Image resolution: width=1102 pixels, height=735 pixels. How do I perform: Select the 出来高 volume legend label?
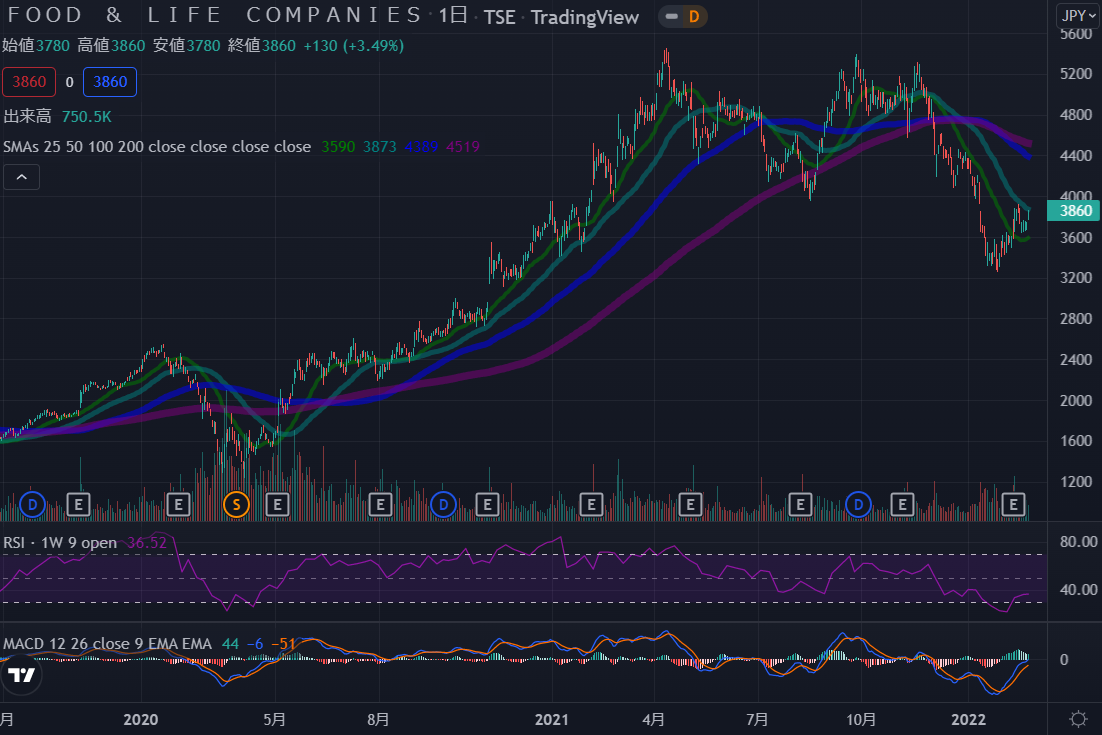coord(28,117)
